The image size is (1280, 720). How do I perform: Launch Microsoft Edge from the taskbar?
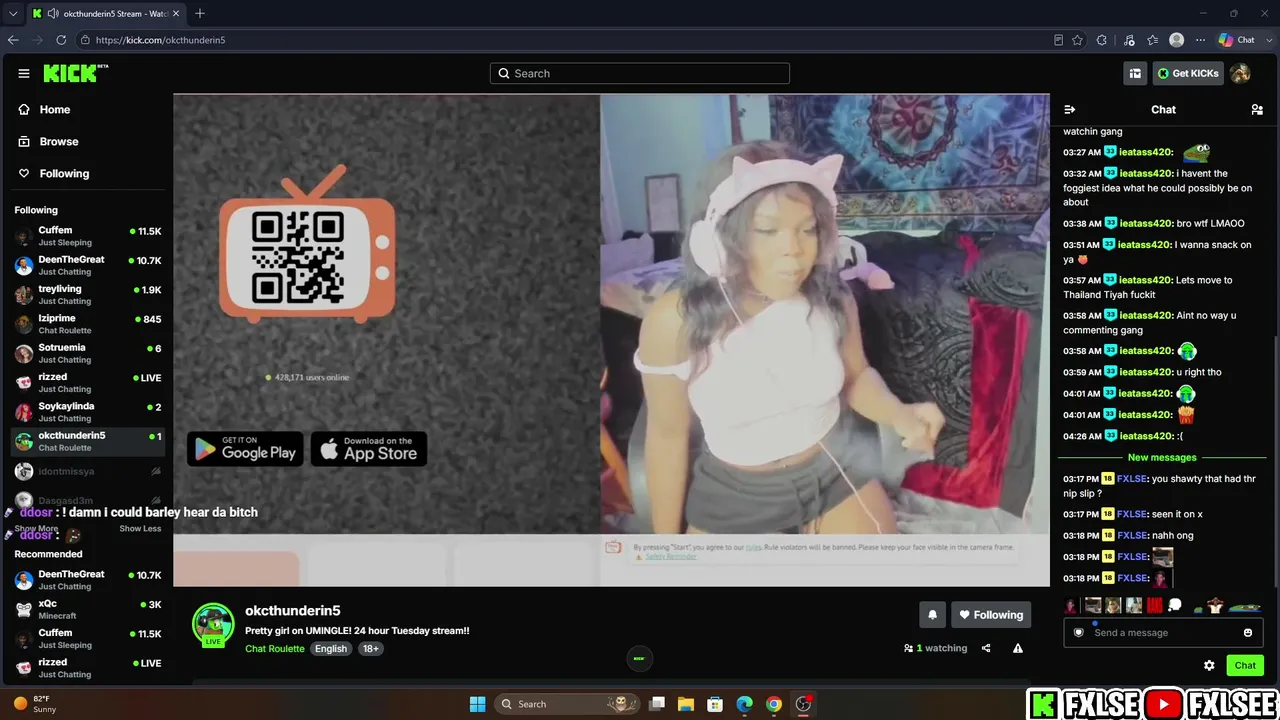coord(744,704)
